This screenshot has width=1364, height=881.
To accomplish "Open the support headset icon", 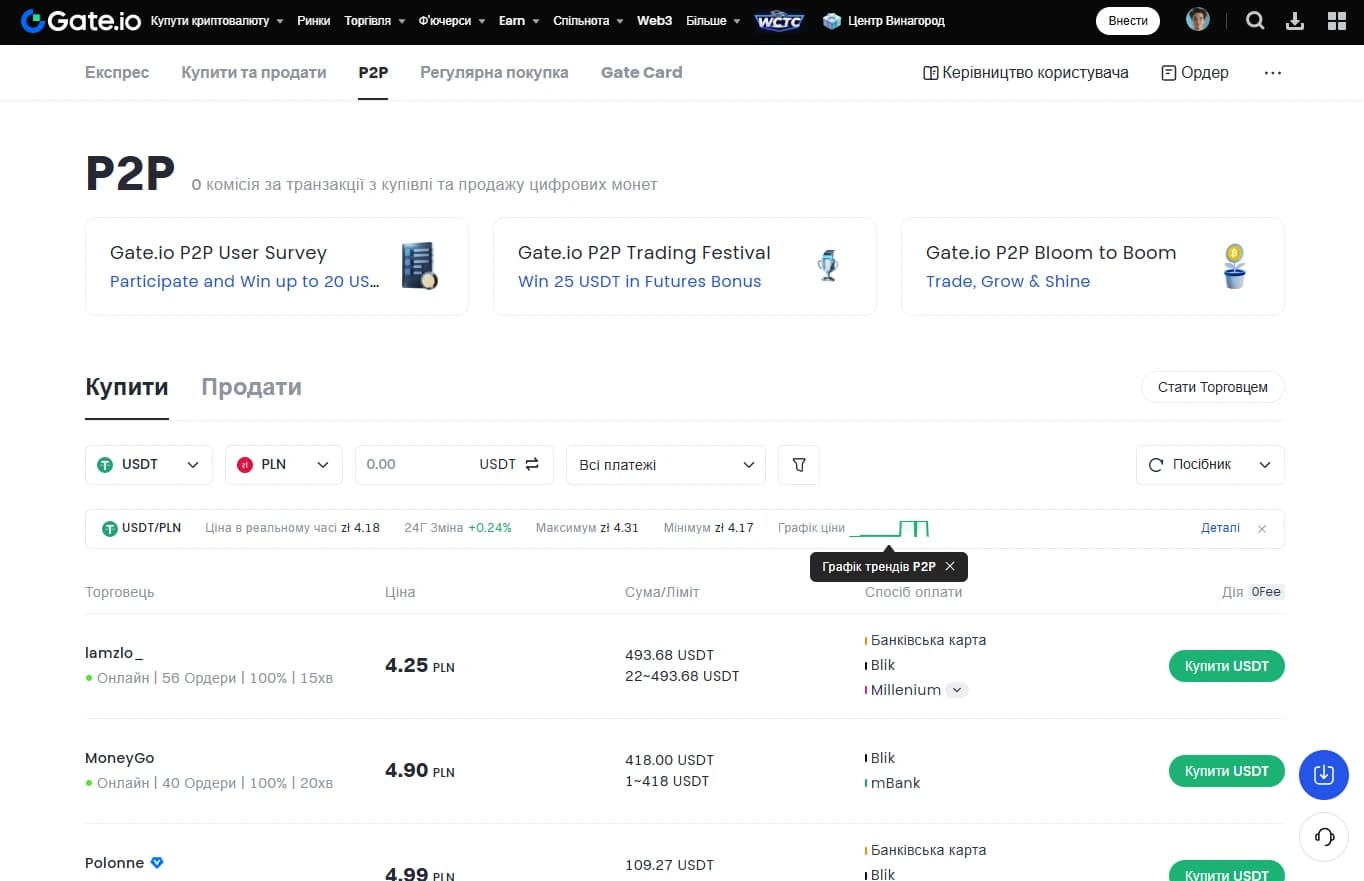I will tap(1324, 837).
